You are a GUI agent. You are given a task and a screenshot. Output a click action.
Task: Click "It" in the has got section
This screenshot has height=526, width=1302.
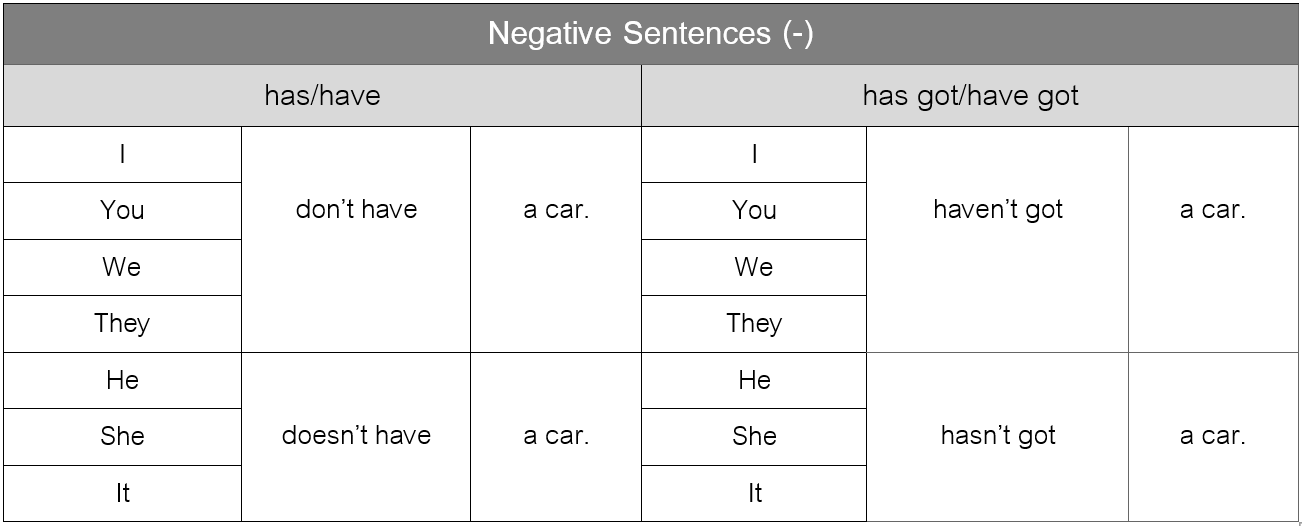[x=754, y=493]
